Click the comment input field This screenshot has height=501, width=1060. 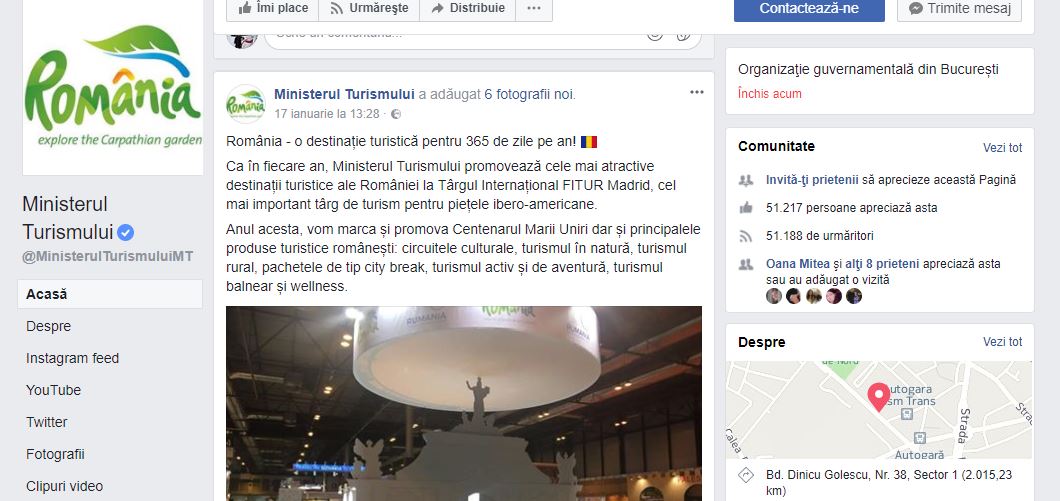pyautogui.click(x=453, y=34)
